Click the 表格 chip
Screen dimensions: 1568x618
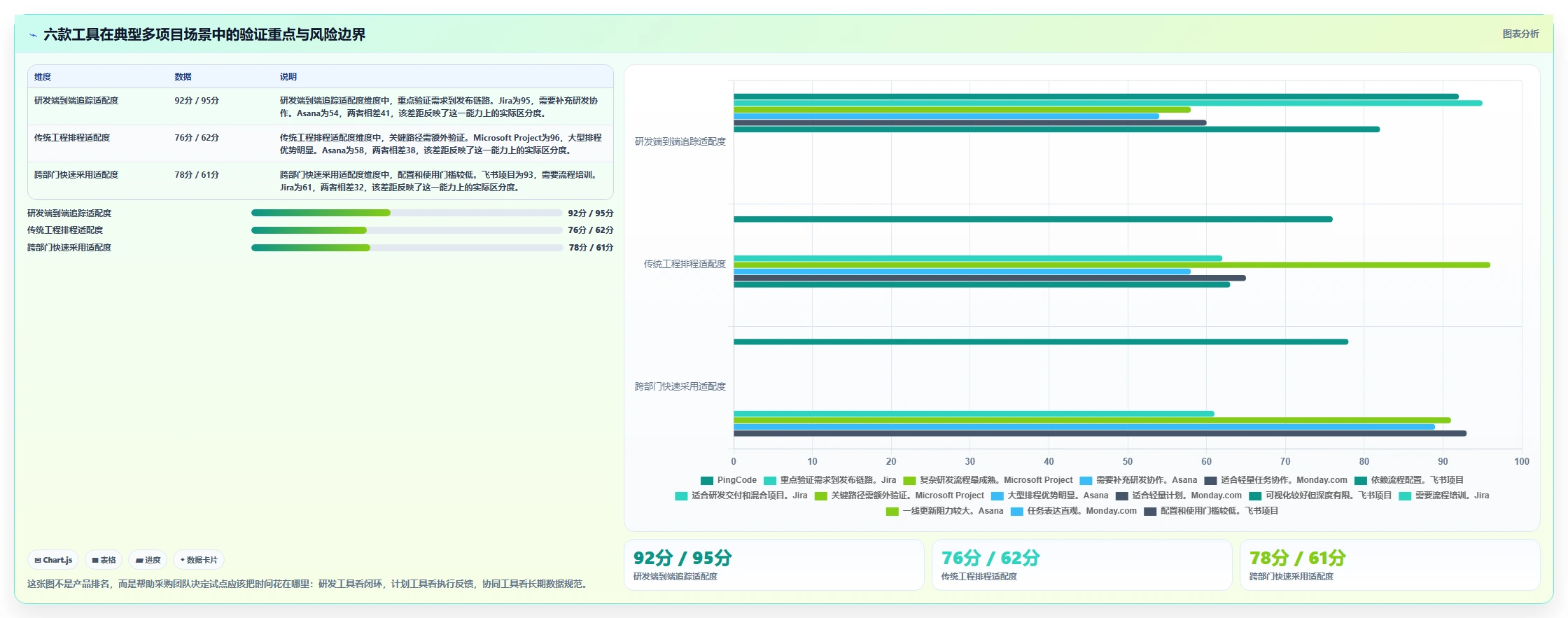(x=104, y=560)
